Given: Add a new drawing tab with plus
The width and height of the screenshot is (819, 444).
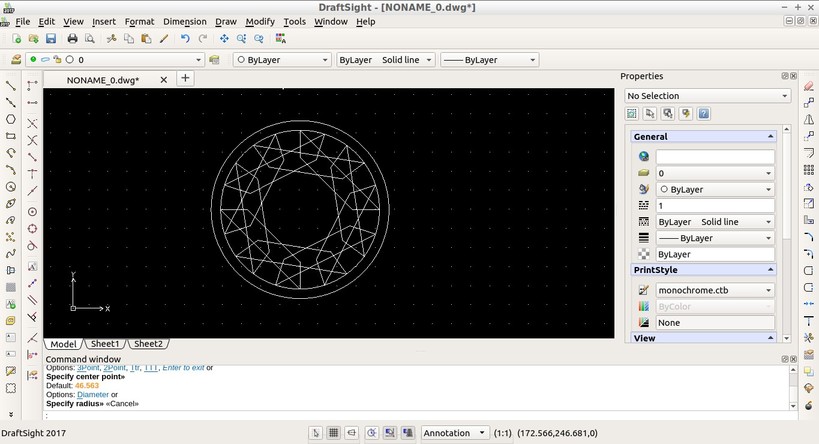Looking at the screenshot, I should (x=185, y=78).
